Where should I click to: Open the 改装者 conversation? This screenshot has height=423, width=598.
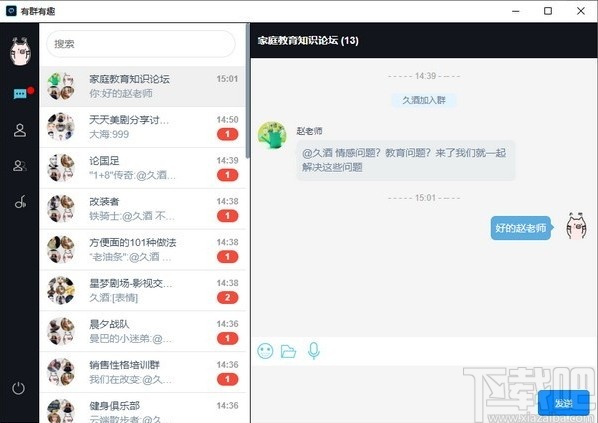143,209
